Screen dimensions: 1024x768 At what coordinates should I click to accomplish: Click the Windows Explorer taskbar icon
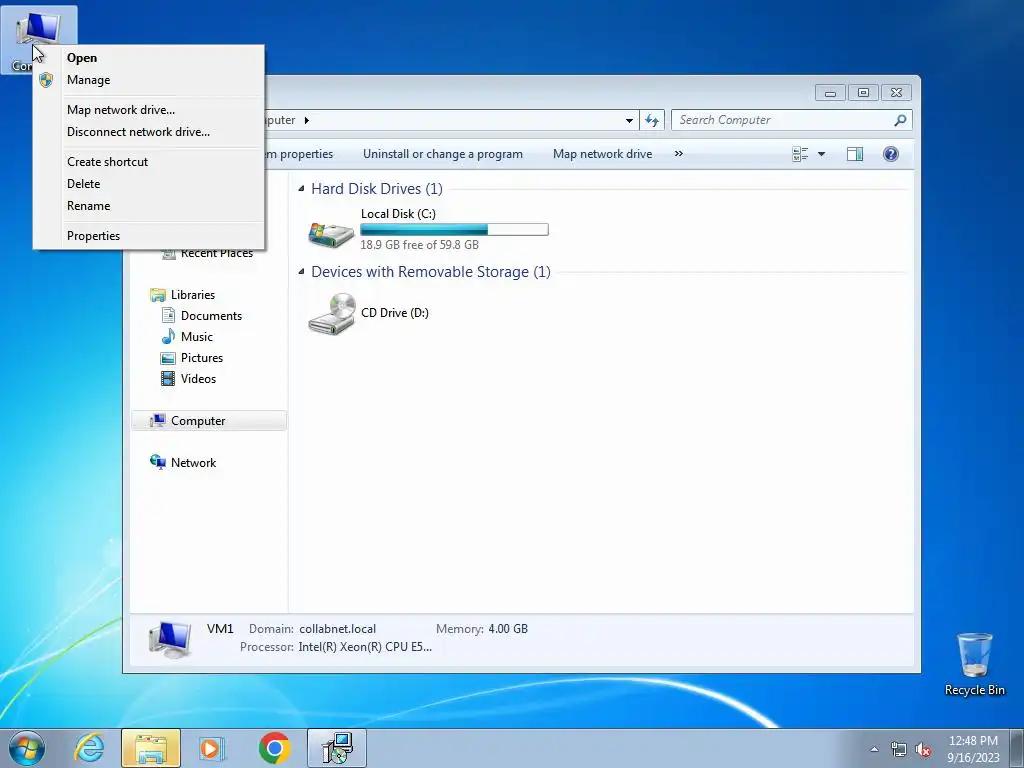151,748
